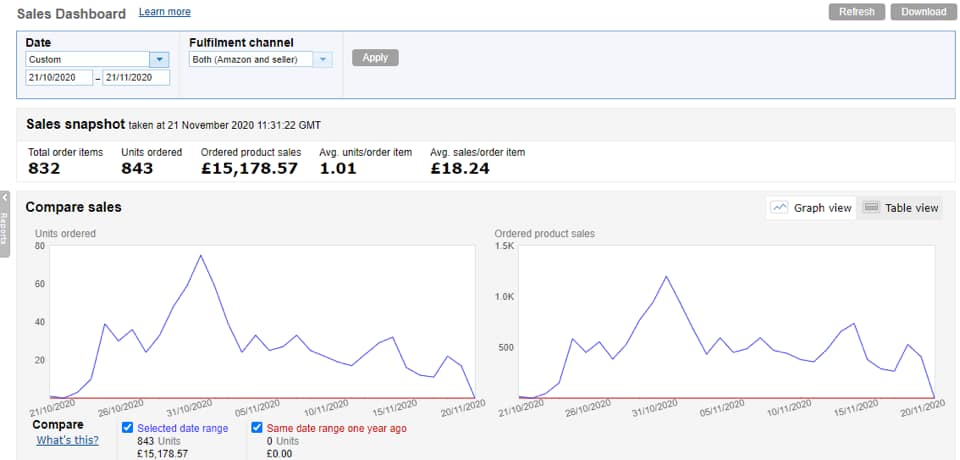Click the highest peak in Units ordered chart
This screenshot has height=460, width=960.
(x=201, y=255)
